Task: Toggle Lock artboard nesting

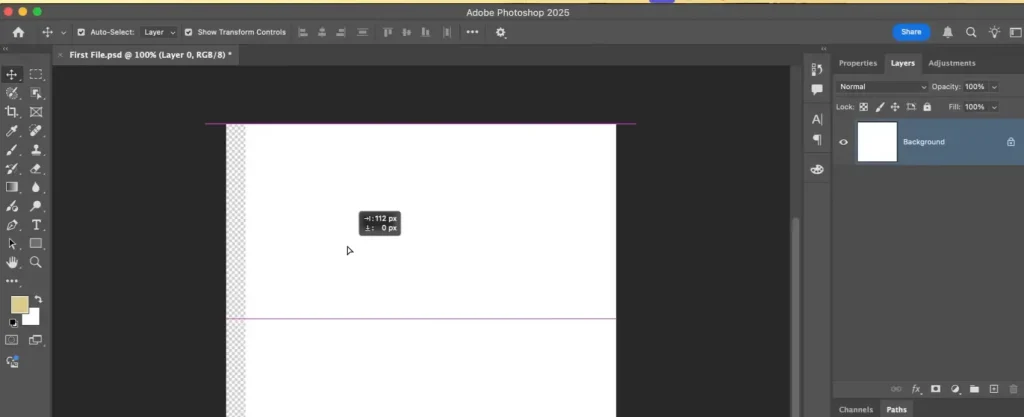Action: pyautogui.click(x=911, y=107)
